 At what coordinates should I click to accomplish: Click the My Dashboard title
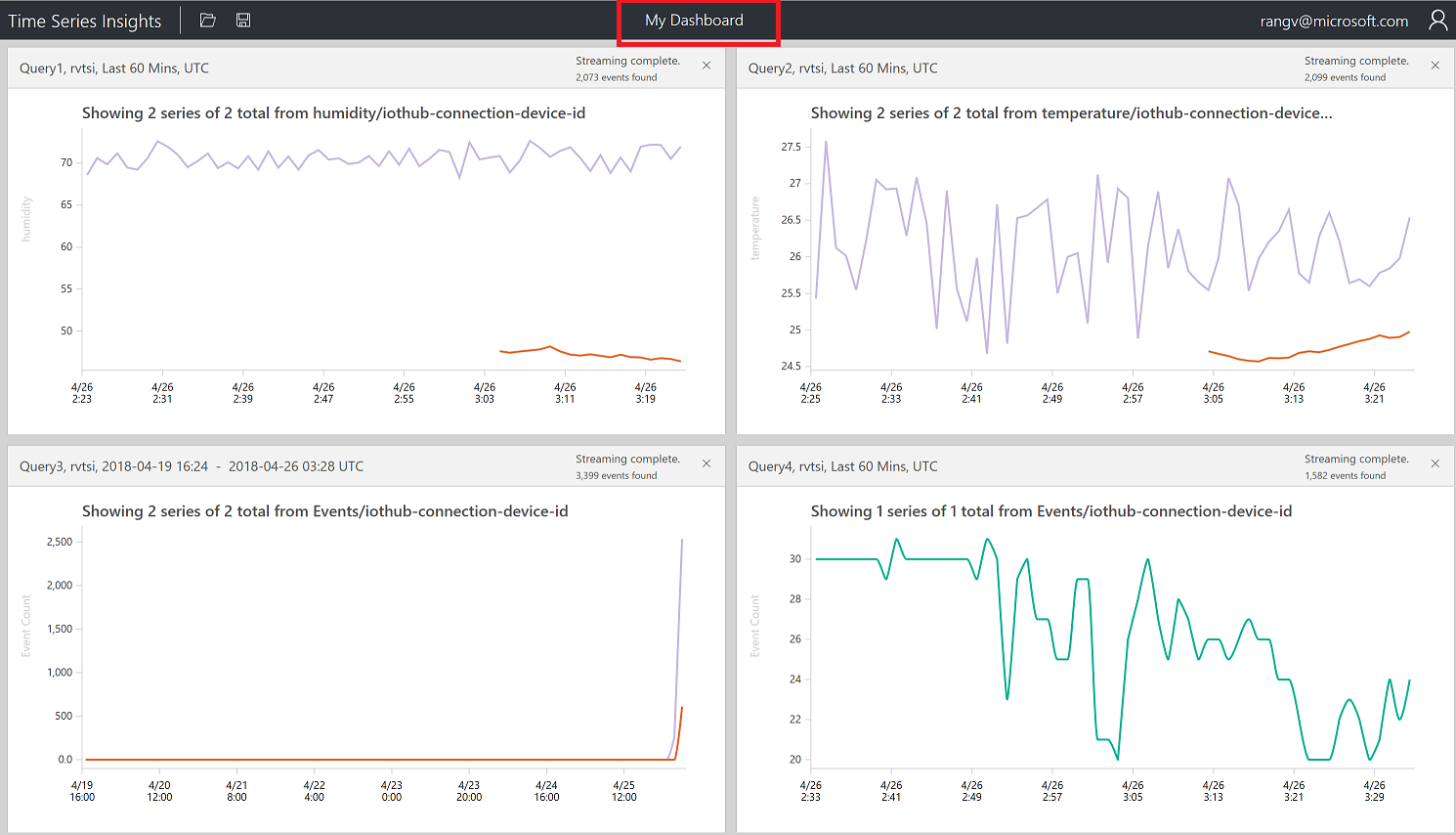coord(694,21)
